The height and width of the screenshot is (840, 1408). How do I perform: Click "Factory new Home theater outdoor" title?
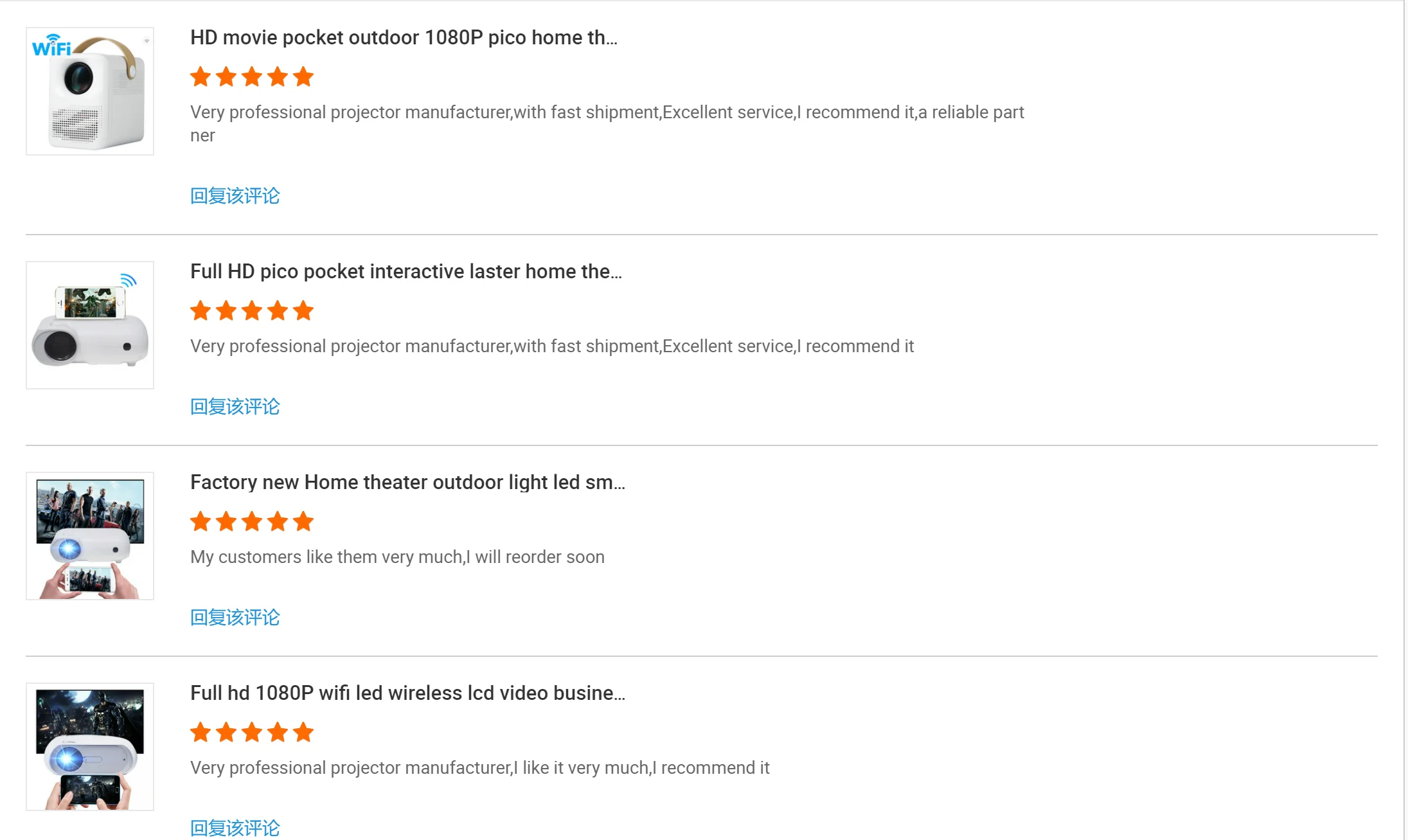(x=407, y=483)
